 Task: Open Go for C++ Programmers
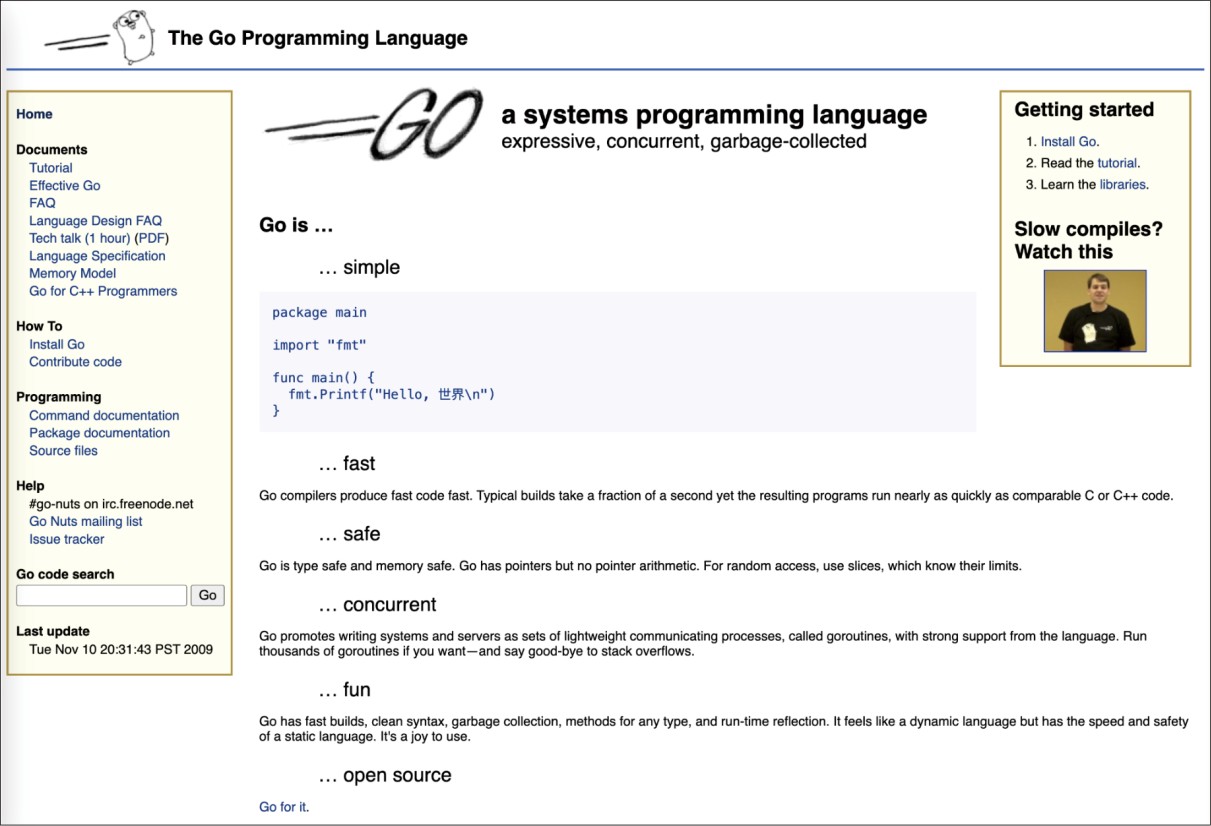[103, 291]
